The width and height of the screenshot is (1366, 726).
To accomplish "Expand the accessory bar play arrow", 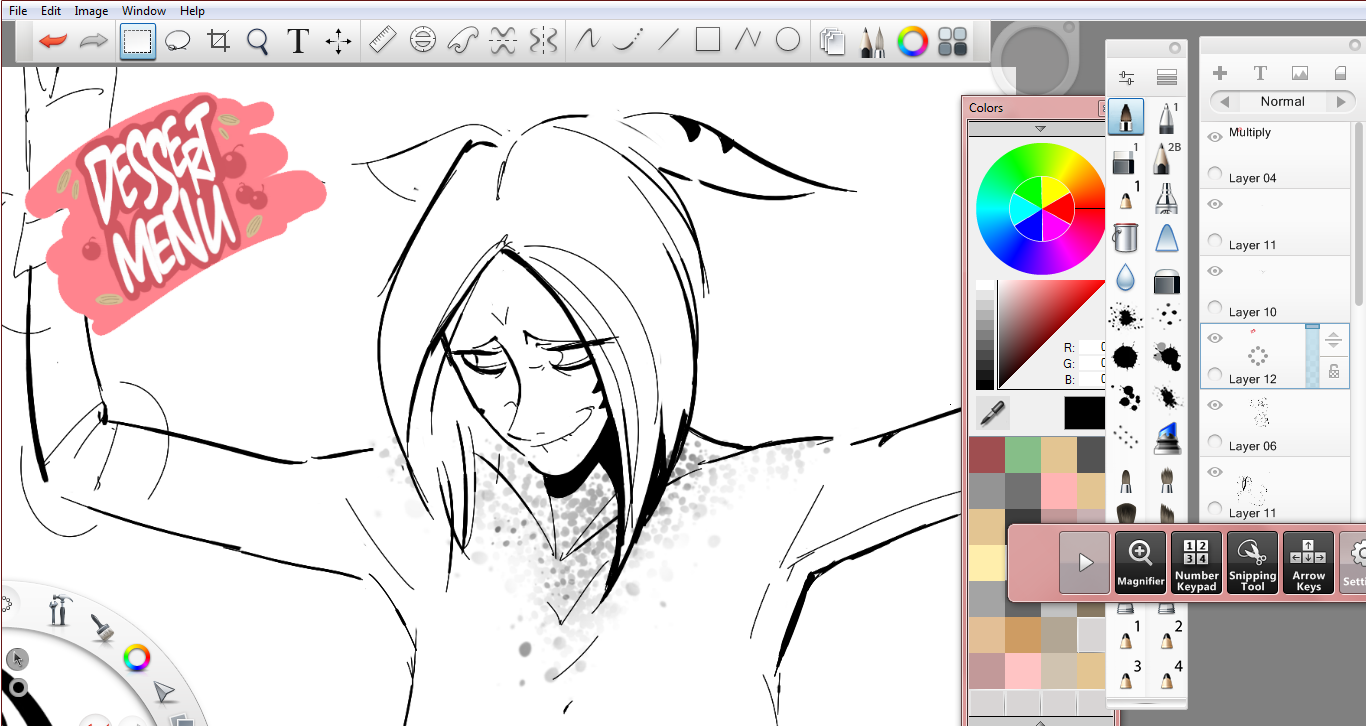I will click(1085, 563).
